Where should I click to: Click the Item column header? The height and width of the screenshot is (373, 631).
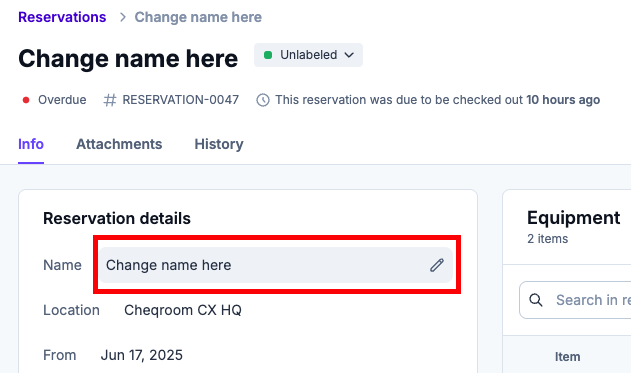tap(567, 357)
